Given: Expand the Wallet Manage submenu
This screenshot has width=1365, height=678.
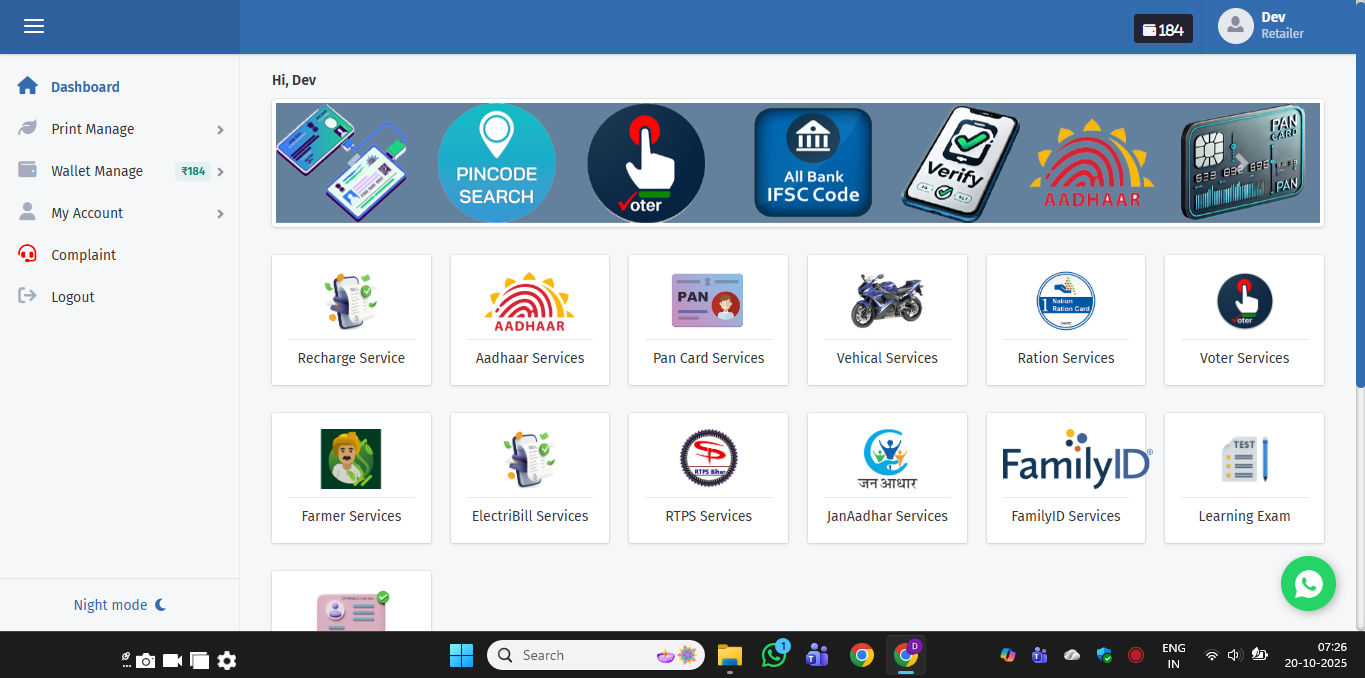Looking at the screenshot, I should [120, 171].
